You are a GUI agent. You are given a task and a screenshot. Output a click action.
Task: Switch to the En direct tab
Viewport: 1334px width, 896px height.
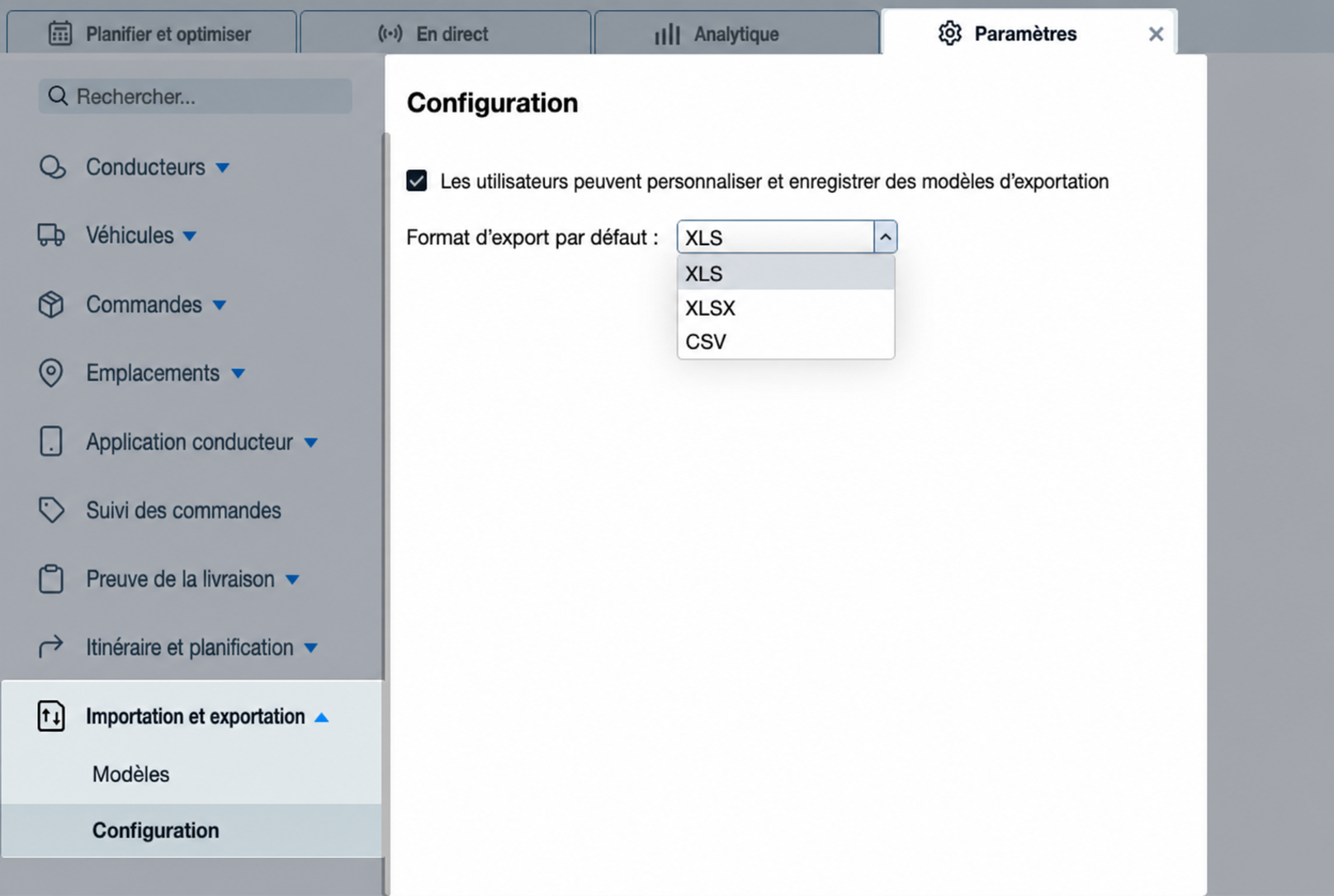(446, 34)
